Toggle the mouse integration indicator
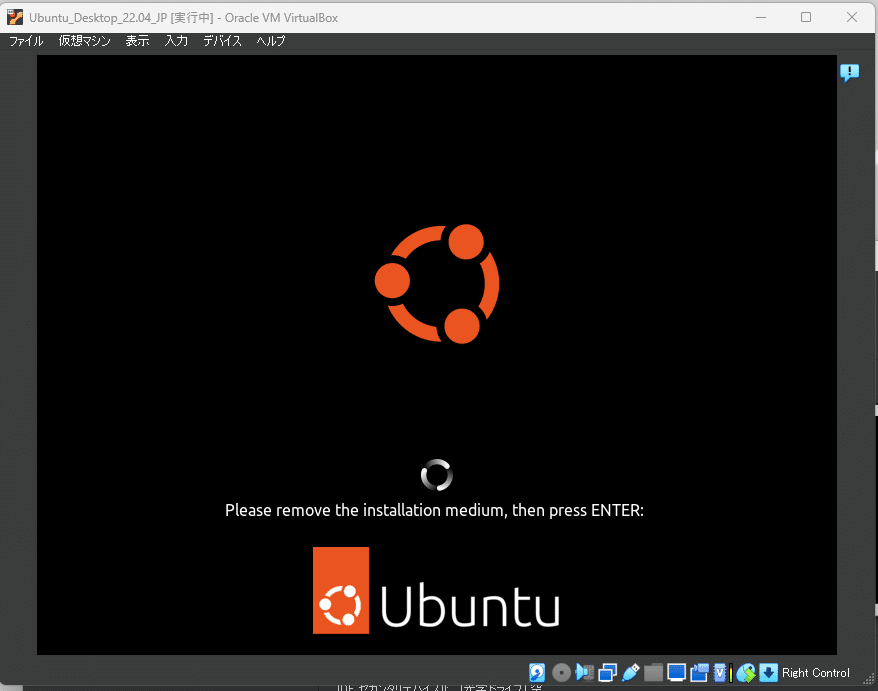 (745, 672)
